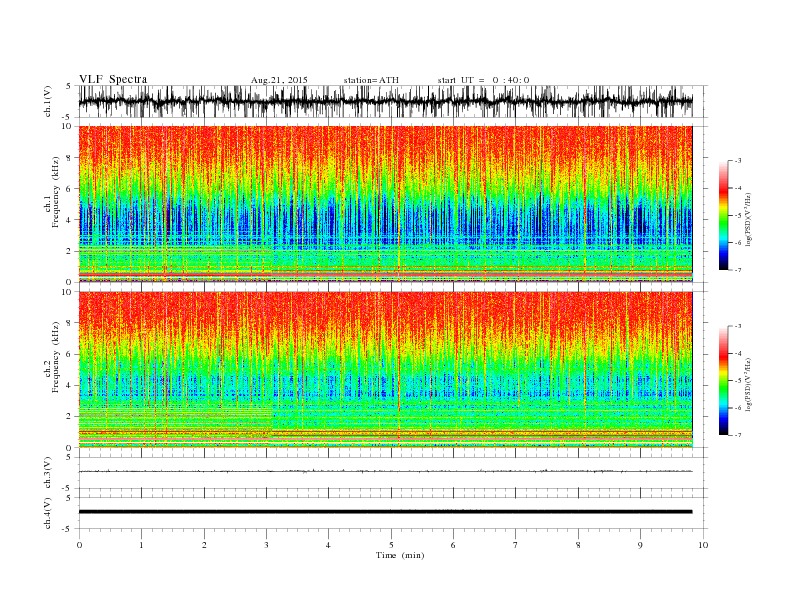
Task: Click the "ch.4(V)" axis label
Action: [48, 513]
